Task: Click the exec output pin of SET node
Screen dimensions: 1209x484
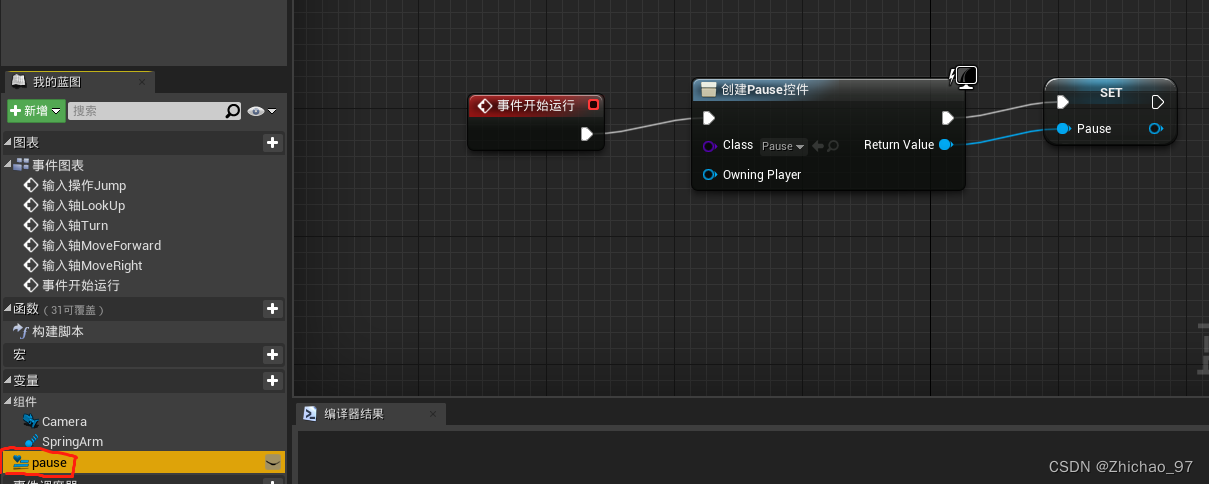Action: (1157, 102)
